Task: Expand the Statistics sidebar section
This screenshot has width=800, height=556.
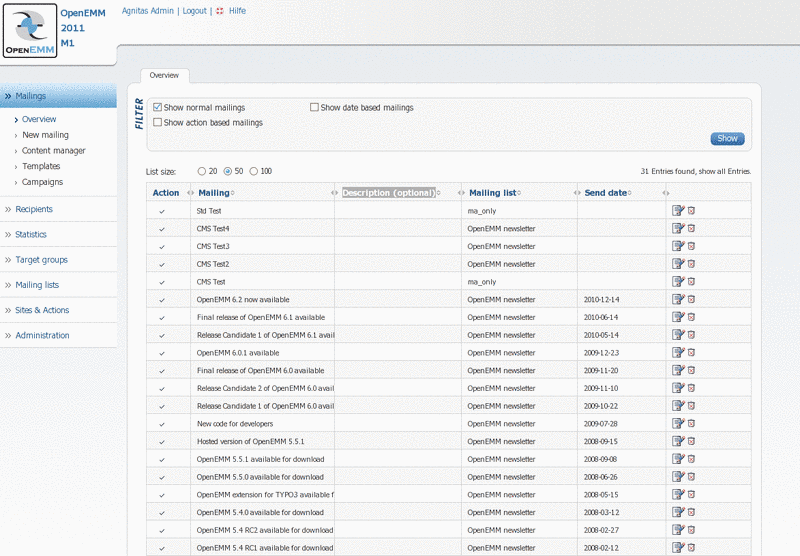Action: pyautogui.click(x=31, y=234)
